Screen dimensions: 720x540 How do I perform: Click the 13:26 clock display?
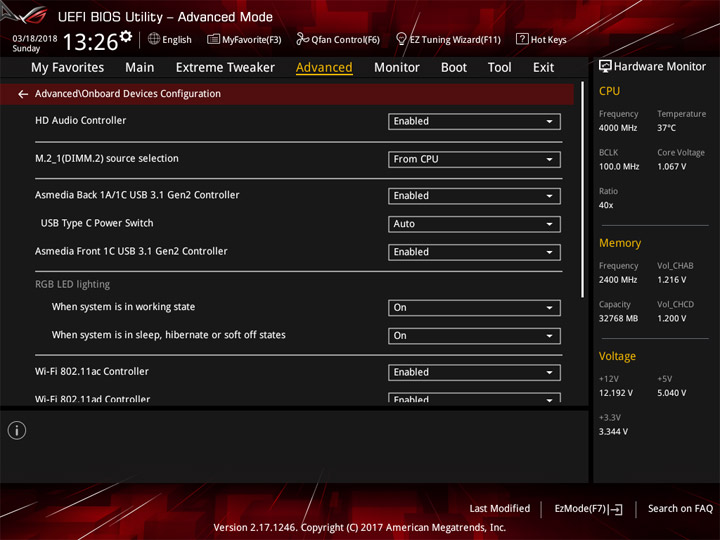(x=90, y=42)
